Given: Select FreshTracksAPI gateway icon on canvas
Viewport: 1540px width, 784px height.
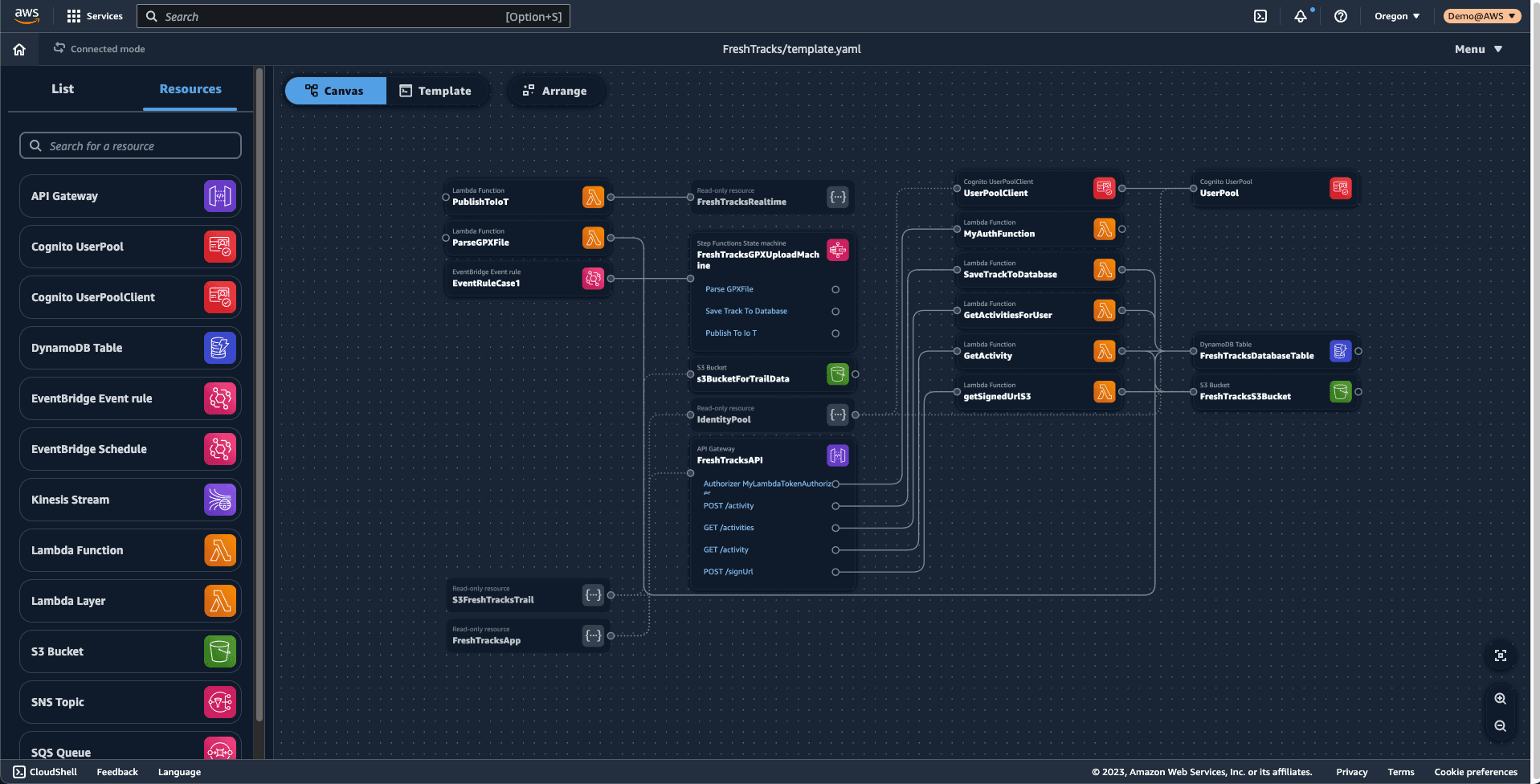Looking at the screenshot, I should click(x=838, y=455).
